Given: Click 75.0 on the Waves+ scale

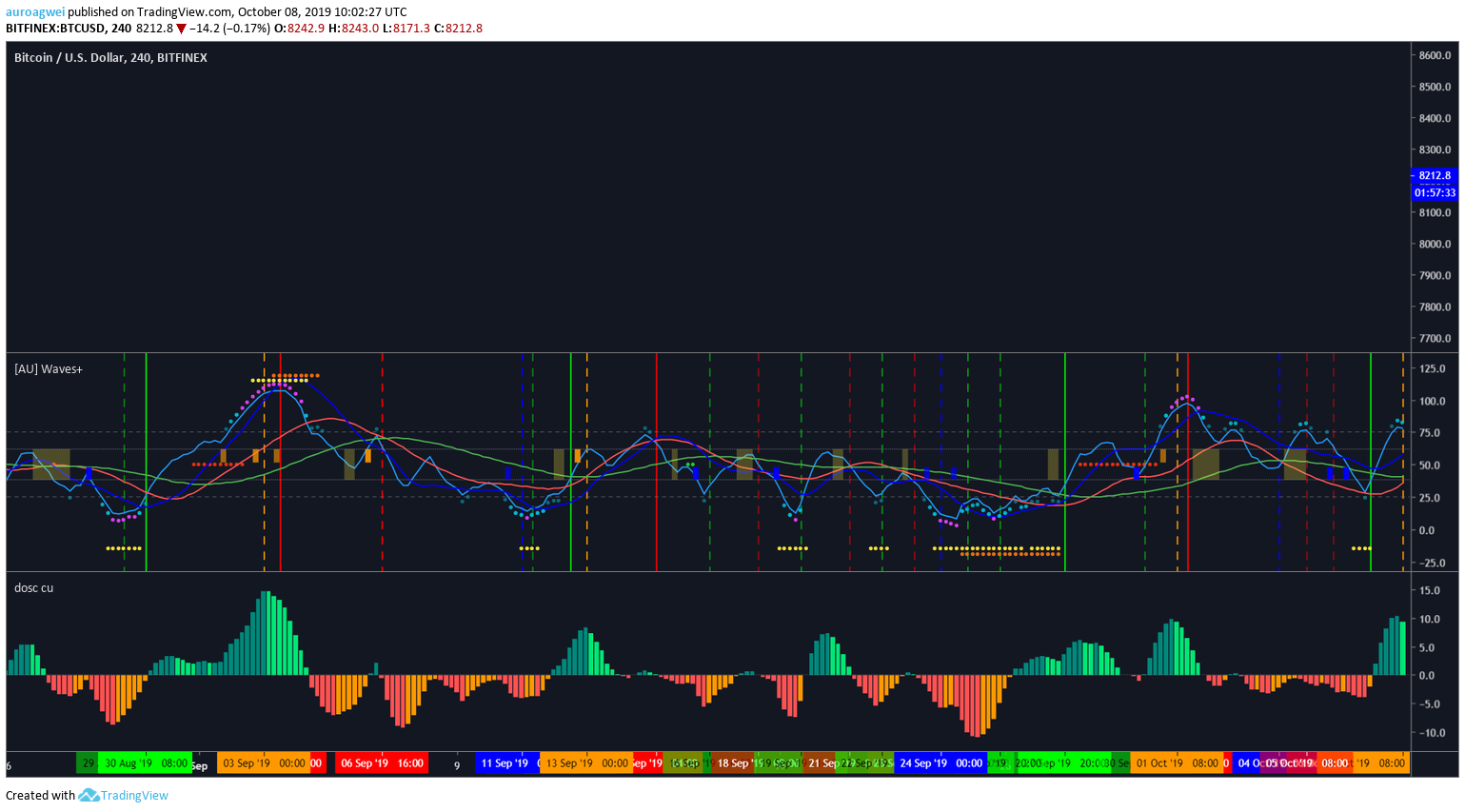Looking at the screenshot, I should (1429, 433).
